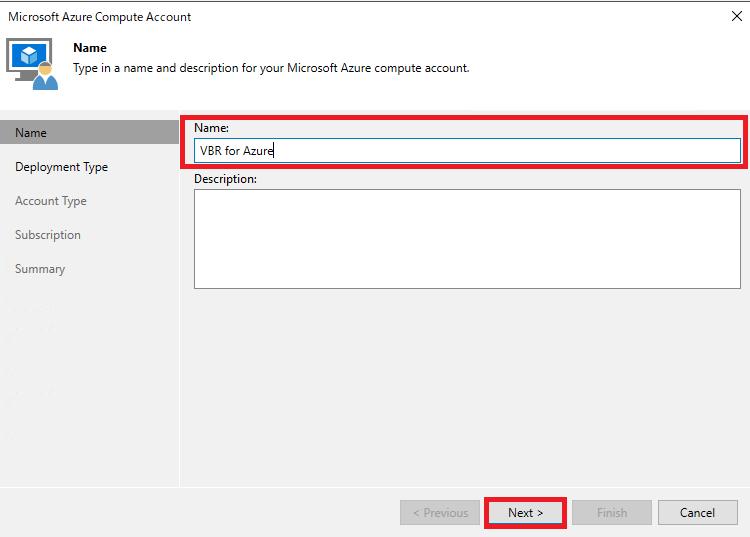Click the "Type in a name and description" instruction

[x=271, y=68]
